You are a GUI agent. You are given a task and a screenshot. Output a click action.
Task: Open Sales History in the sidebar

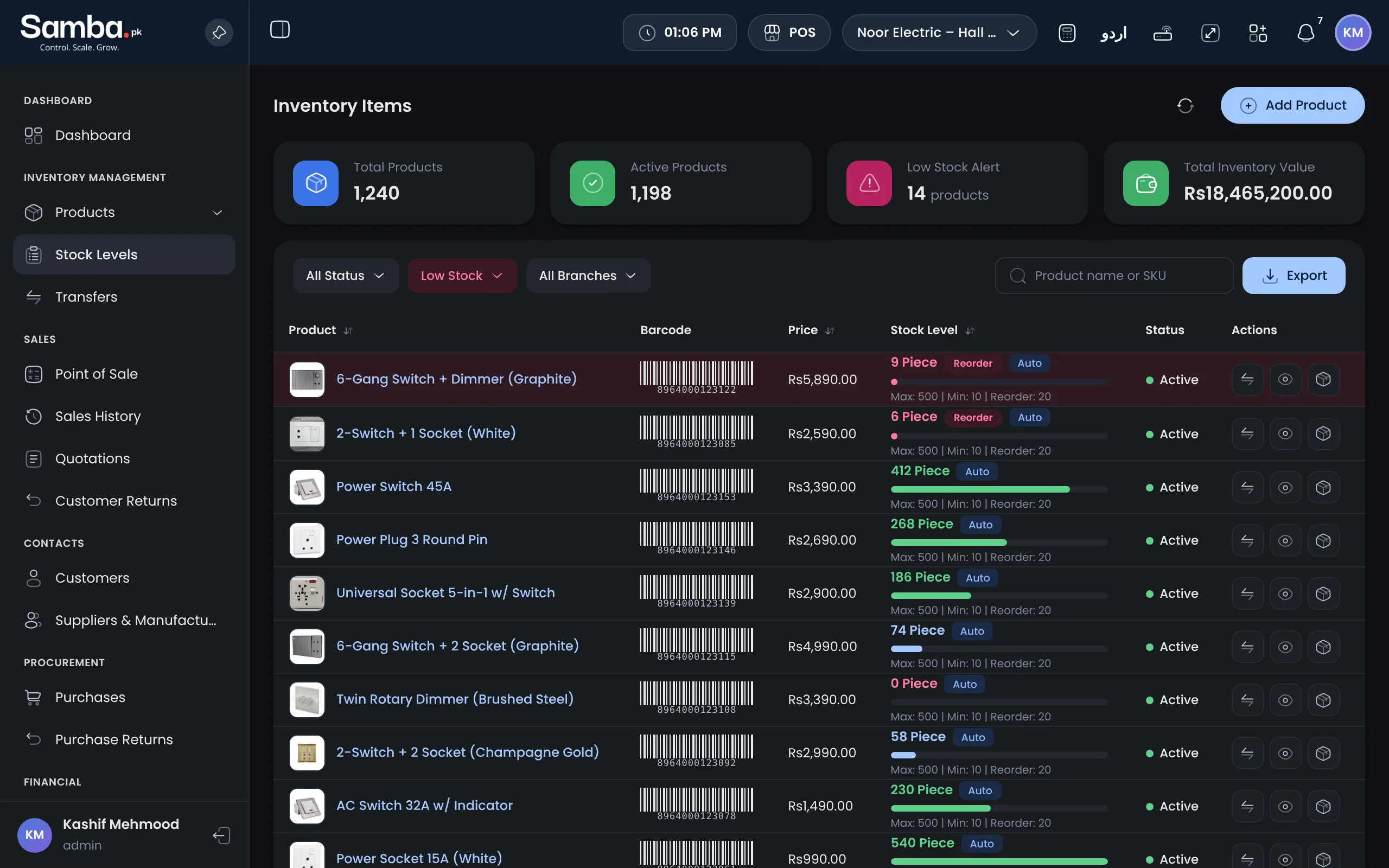pyautogui.click(x=124, y=416)
